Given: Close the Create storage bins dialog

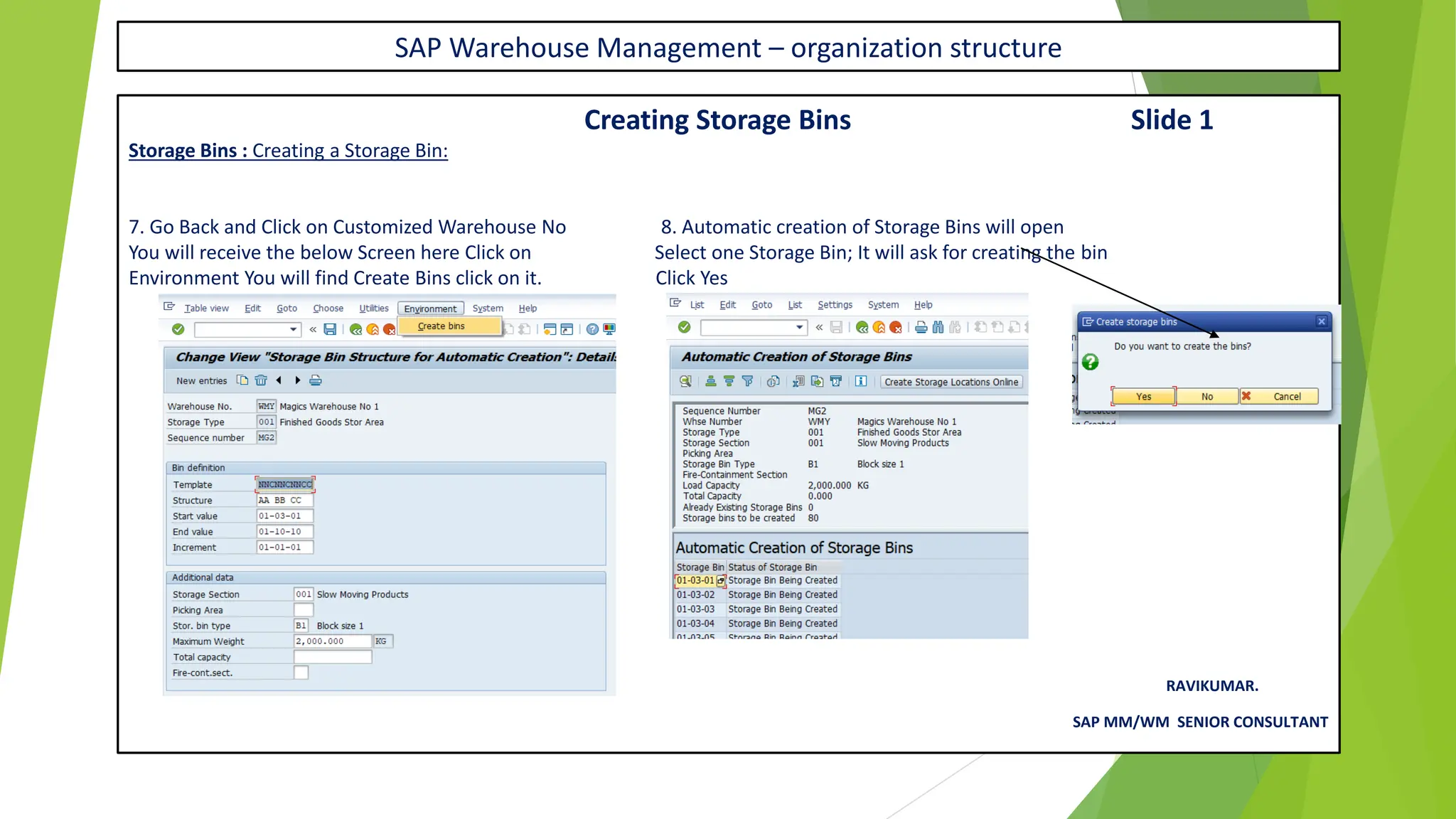Looking at the screenshot, I should 1322,321.
